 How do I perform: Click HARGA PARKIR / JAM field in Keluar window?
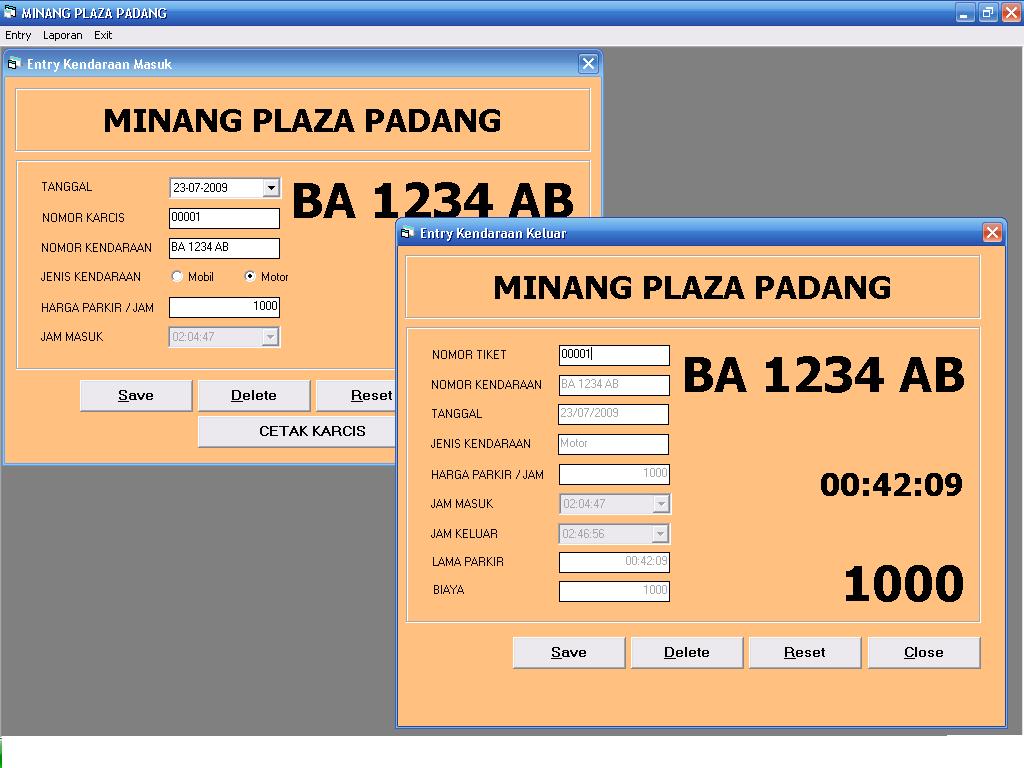(x=614, y=474)
